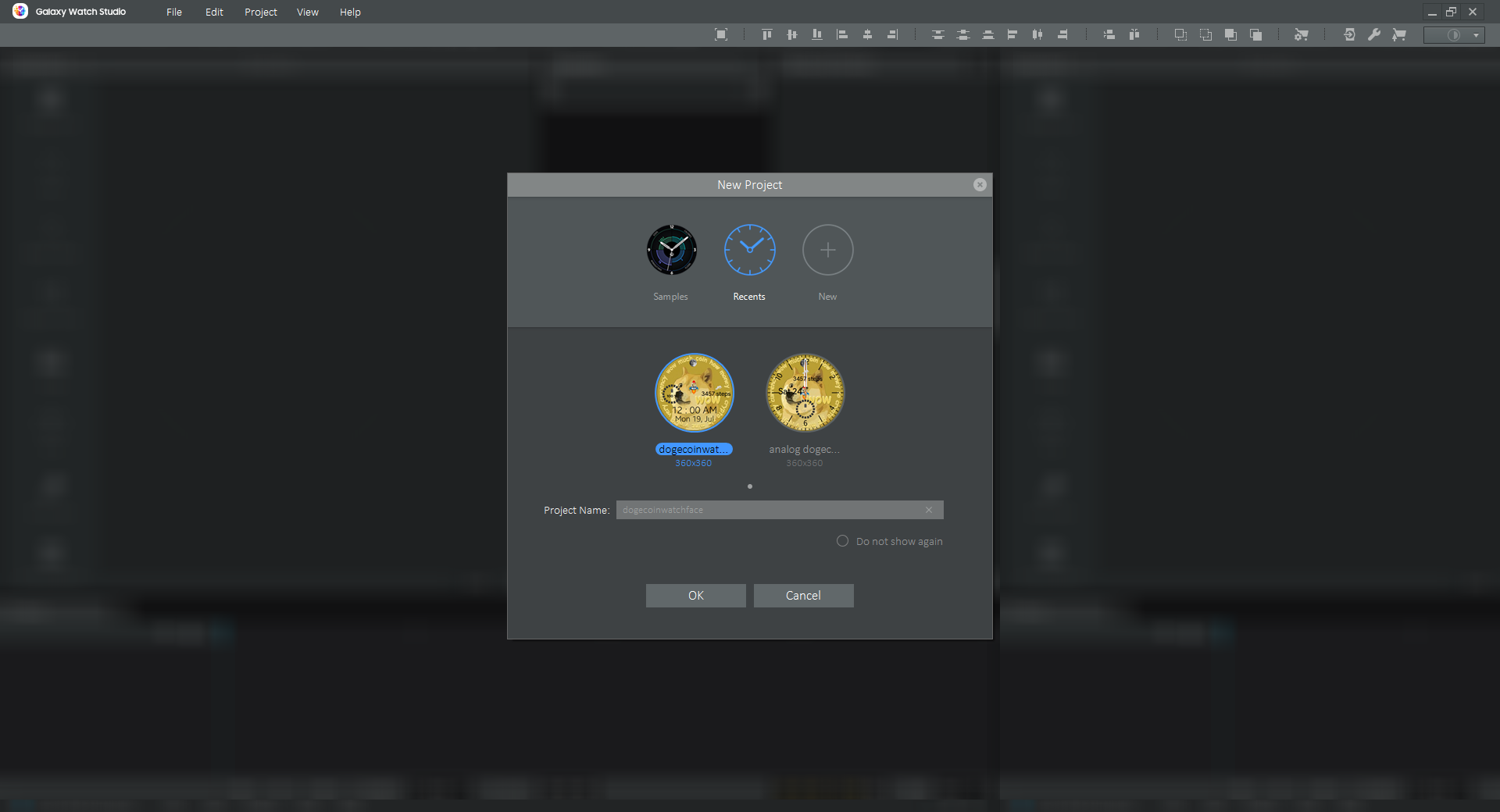Open the Run on Device icon
1500x812 pixels.
pyautogui.click(x=1349, y=34)
